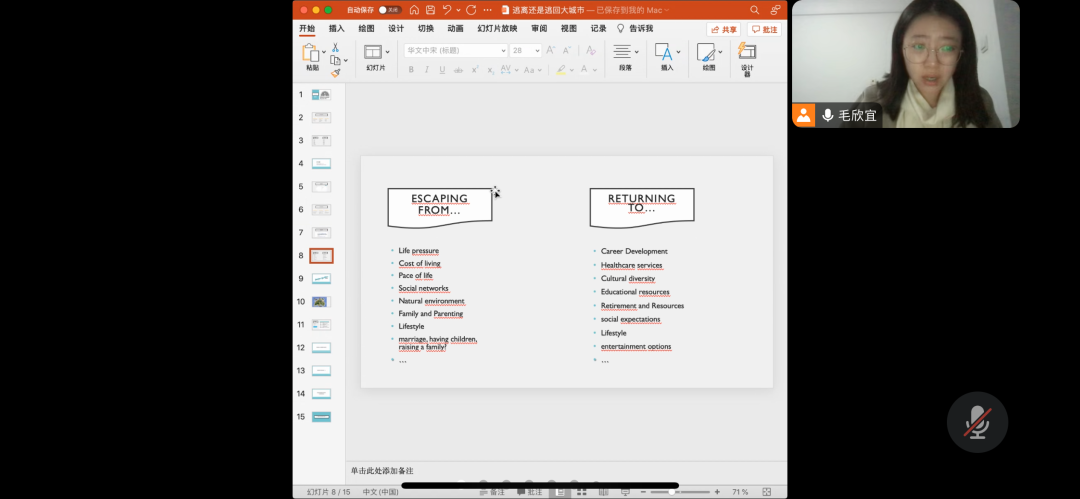This screenshot has width=1080, height=499.
Task: Switch to slide sorter grid view
Action: click(x=579, y=492)
